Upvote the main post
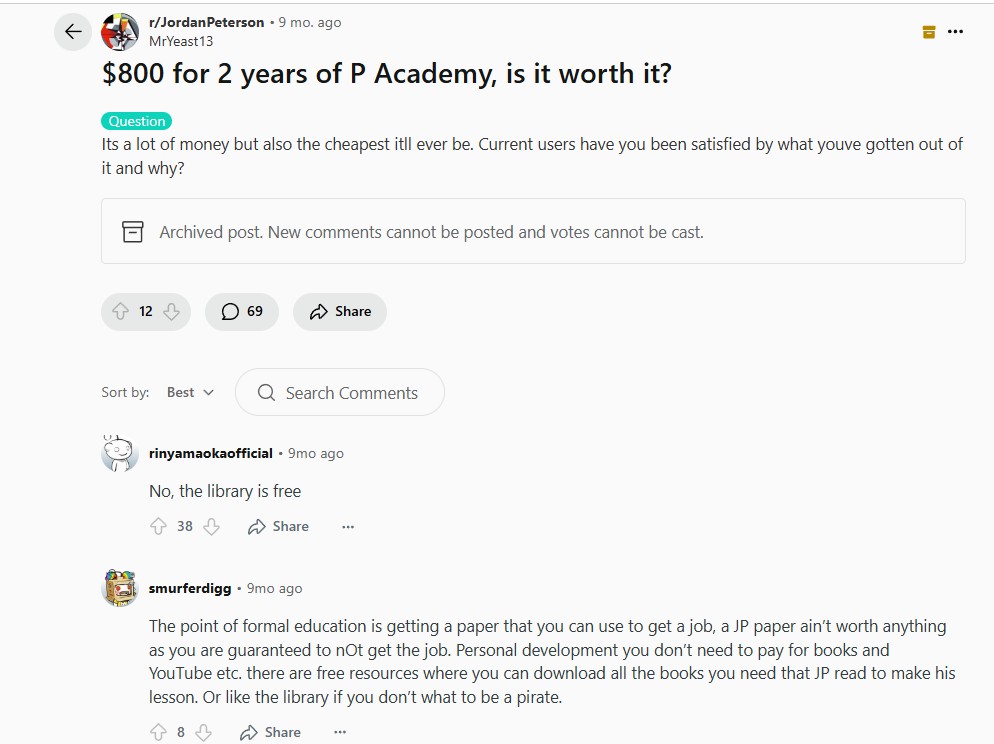 click(121, 311)
